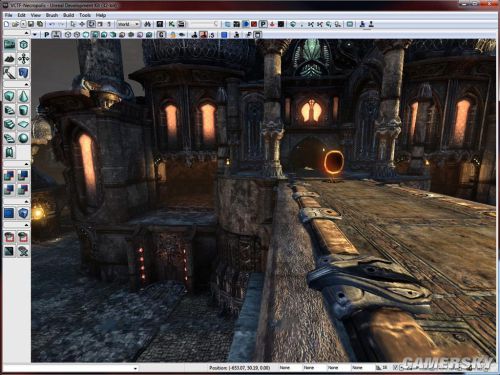
Task: Choose the Cylinder brush builder
Action: coord(23,110)
